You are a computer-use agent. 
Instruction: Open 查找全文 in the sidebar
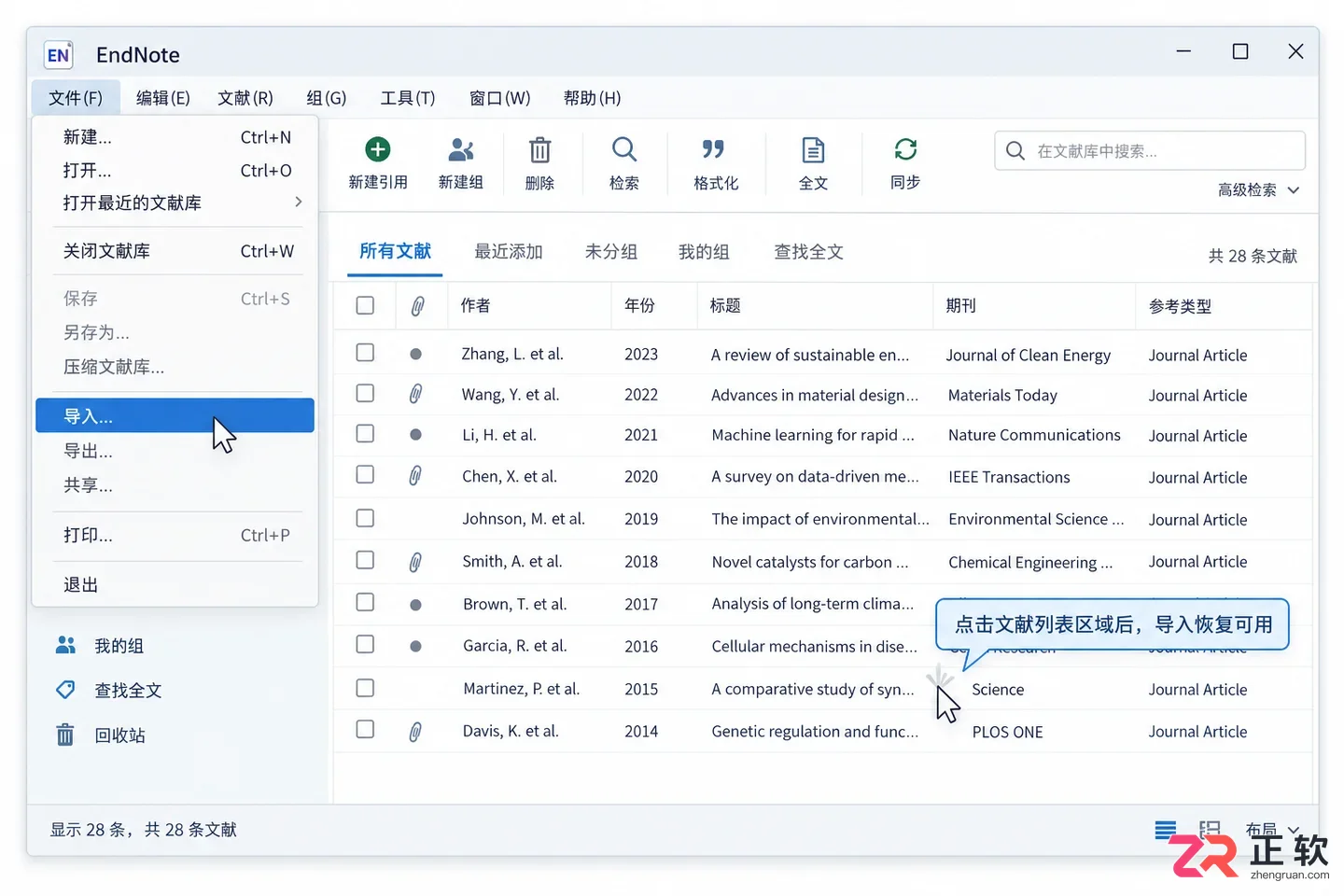pyautogui.click(x=108, y=691)
